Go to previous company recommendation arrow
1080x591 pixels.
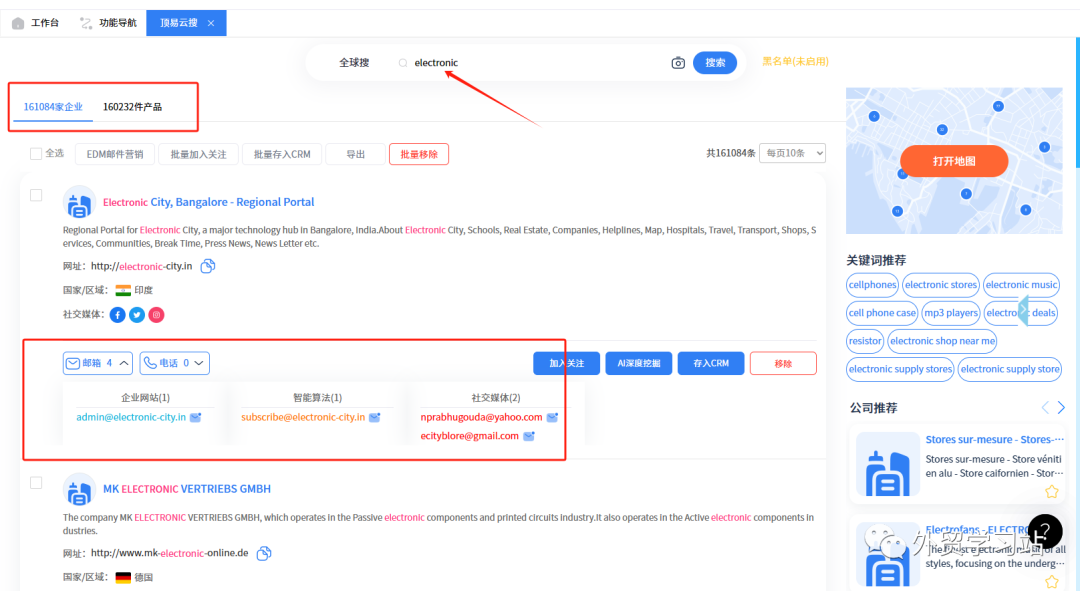1045,408
